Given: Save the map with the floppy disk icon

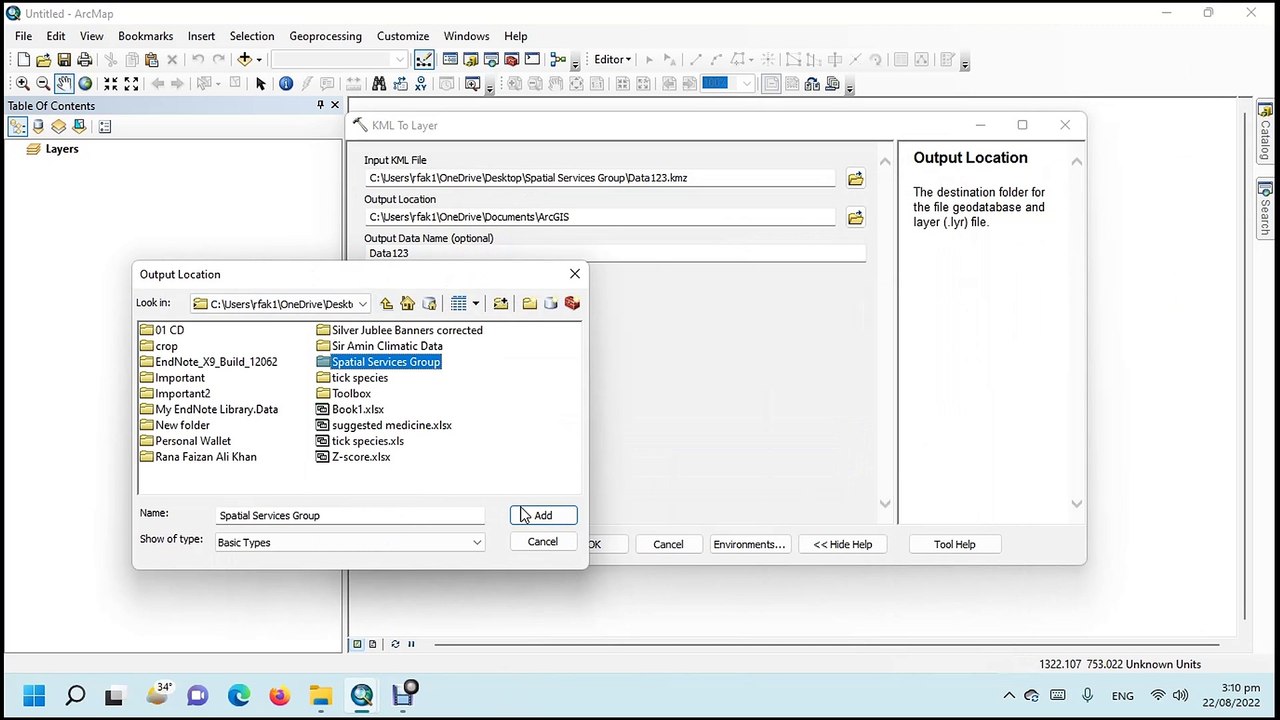Looking at the screenshot, I should pyautogui.click(x=64, y=60).
